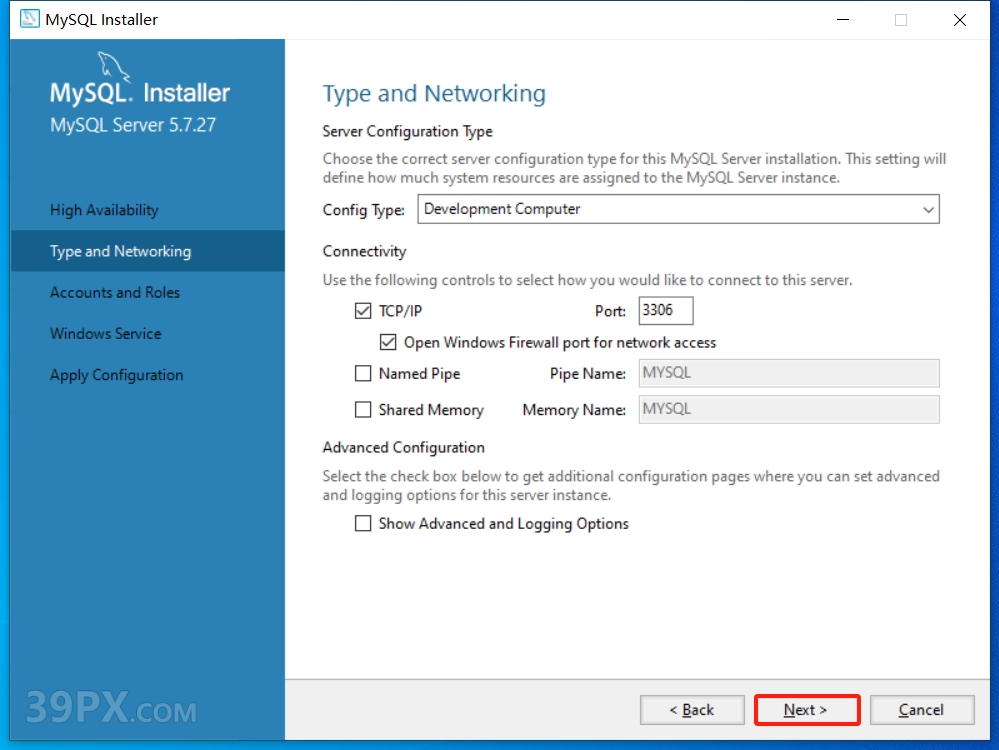Screen dimensions: 999x750
Task: Click the Pipe Name text field
Action: pyautogui.click(x=788, y=374)
